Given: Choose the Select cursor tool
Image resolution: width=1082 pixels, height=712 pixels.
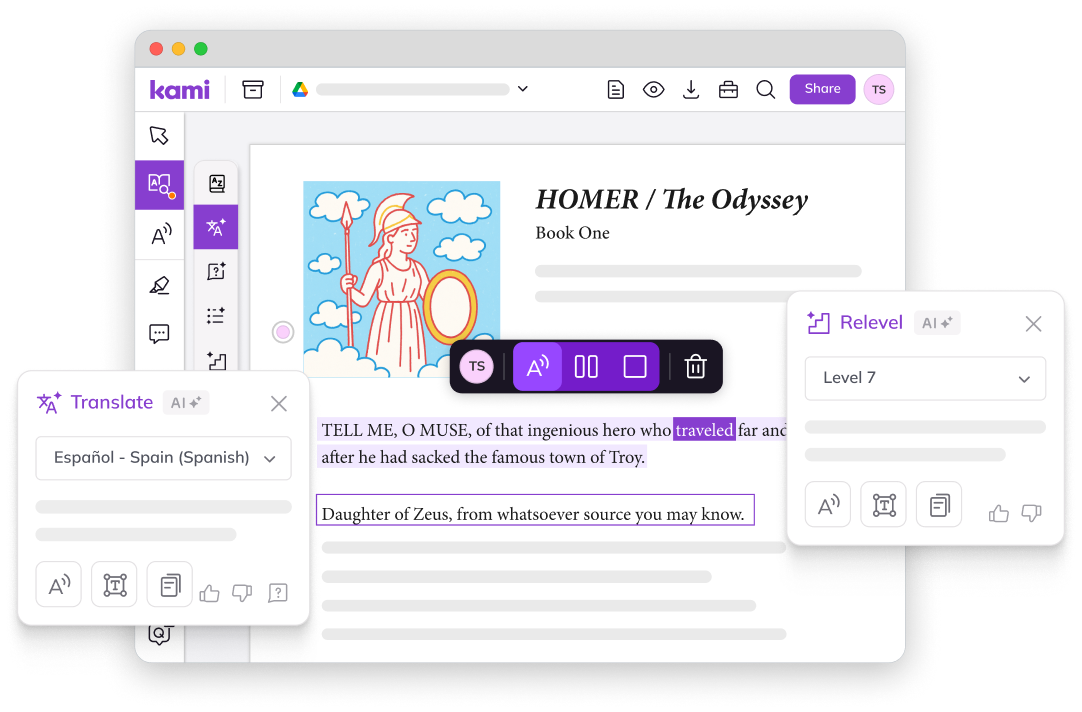Looking at the screenshot, I should [159, 135].
